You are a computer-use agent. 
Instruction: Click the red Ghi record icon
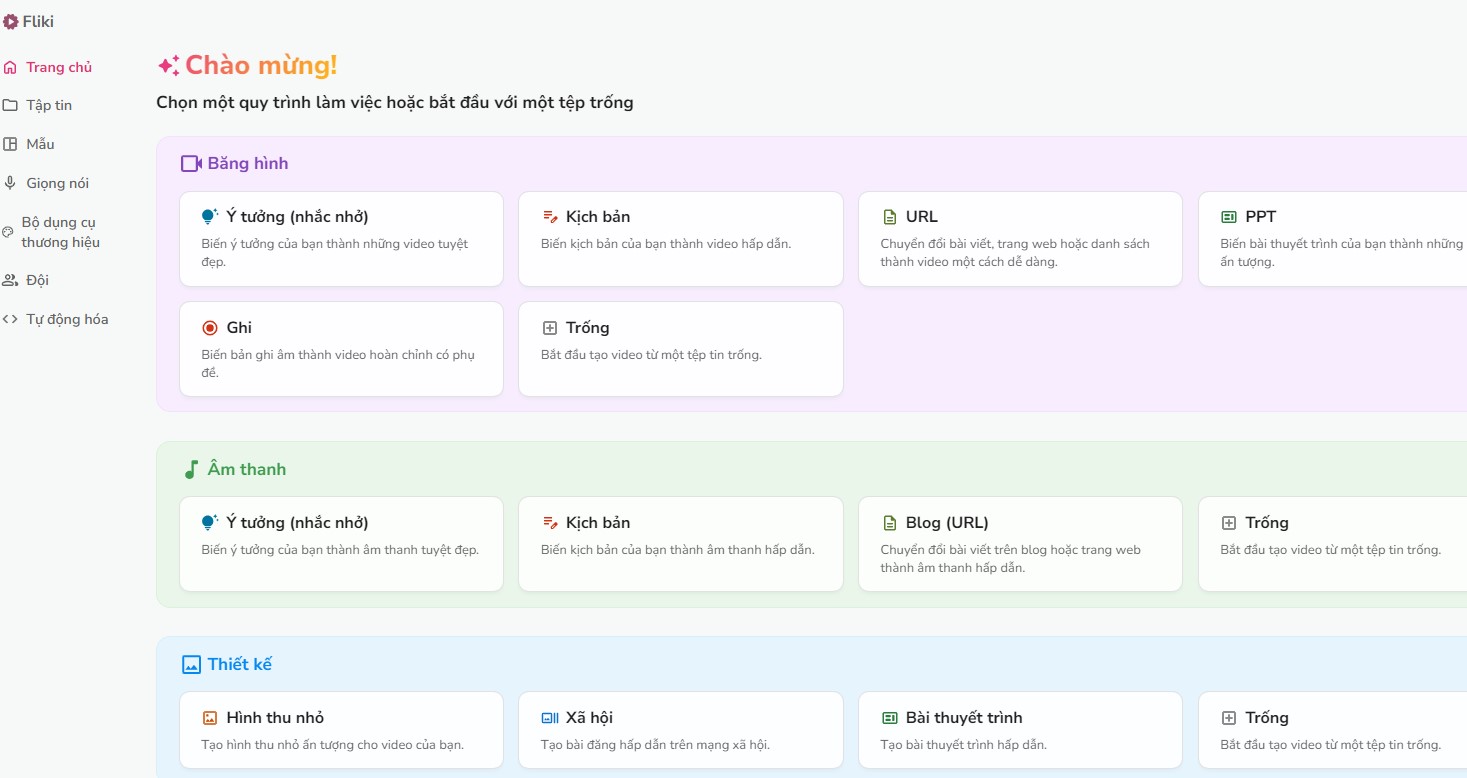(x=210, y=328)
